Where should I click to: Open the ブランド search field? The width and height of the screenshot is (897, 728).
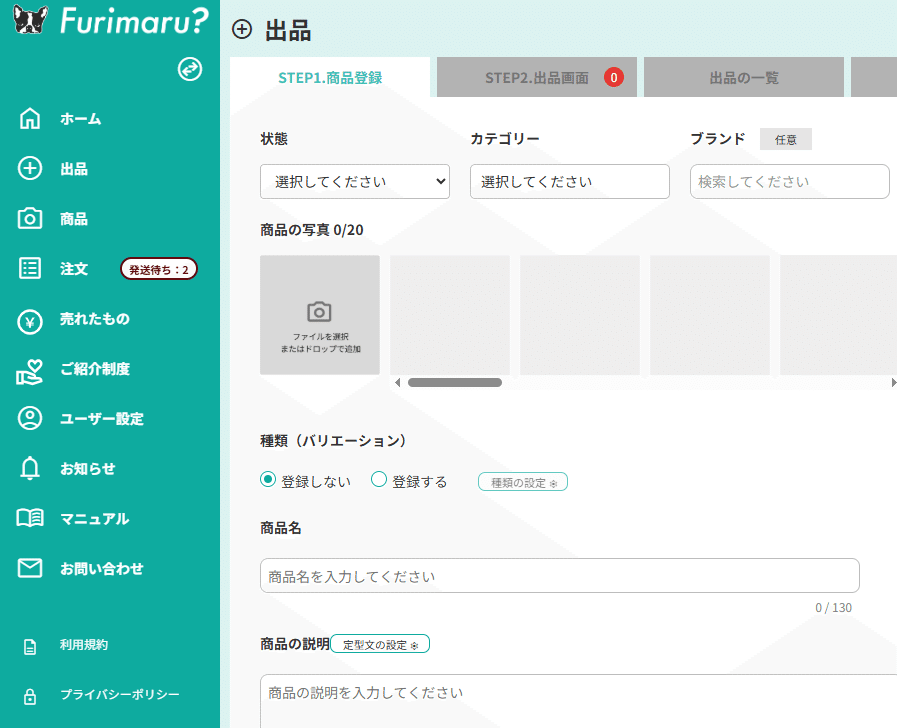[x=789, y=181]
